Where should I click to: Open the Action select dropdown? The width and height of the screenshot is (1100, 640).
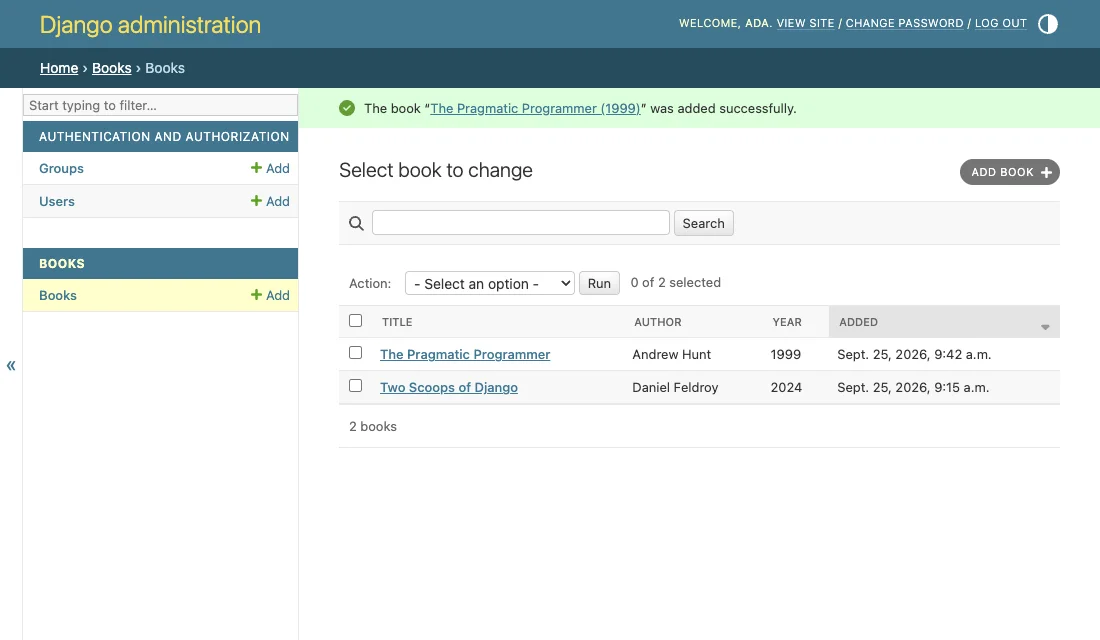pyautogui.click(x=490, y=284)
